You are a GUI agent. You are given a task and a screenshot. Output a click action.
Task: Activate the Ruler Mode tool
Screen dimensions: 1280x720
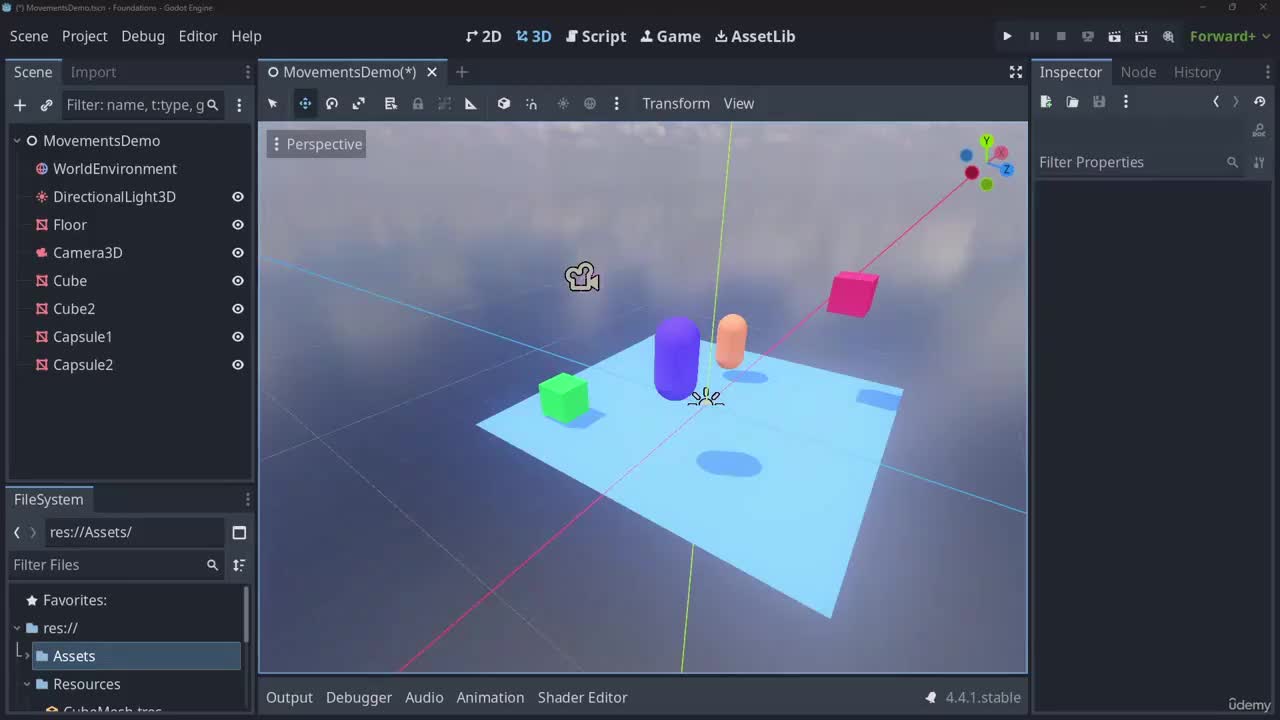point(471,103)
